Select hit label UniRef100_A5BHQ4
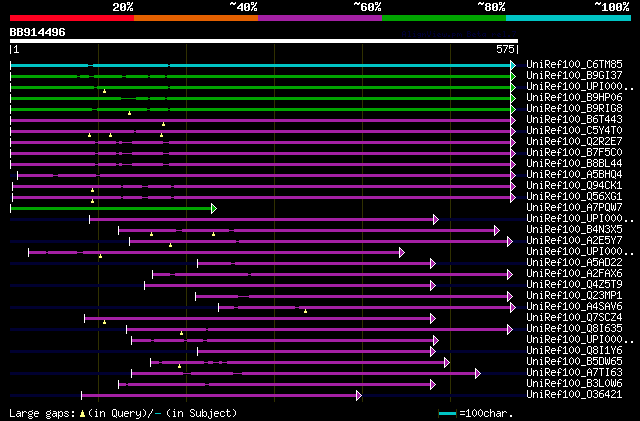 574,174
